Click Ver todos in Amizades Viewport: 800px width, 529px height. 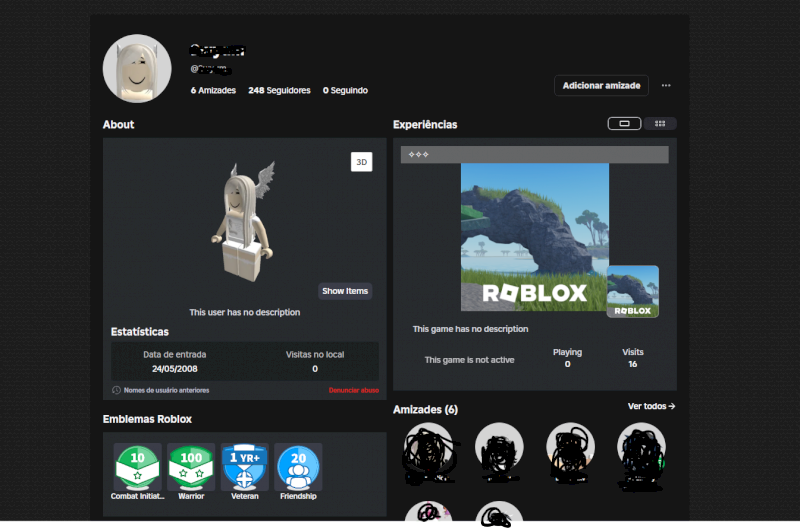pyautogui.click(x=651, y=406)
